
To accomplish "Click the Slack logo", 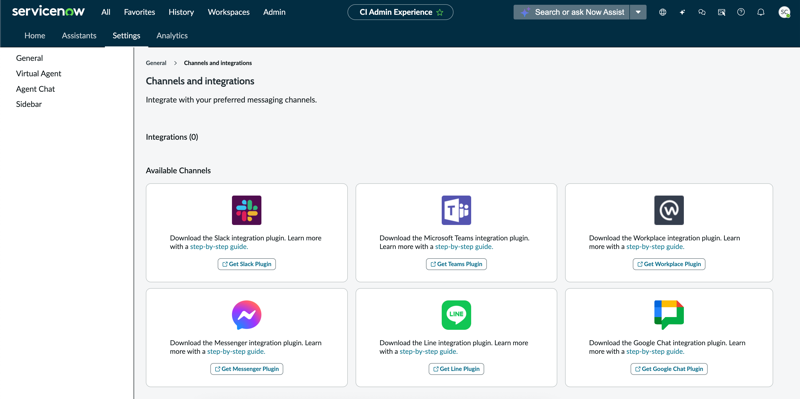I will point(246,210).
